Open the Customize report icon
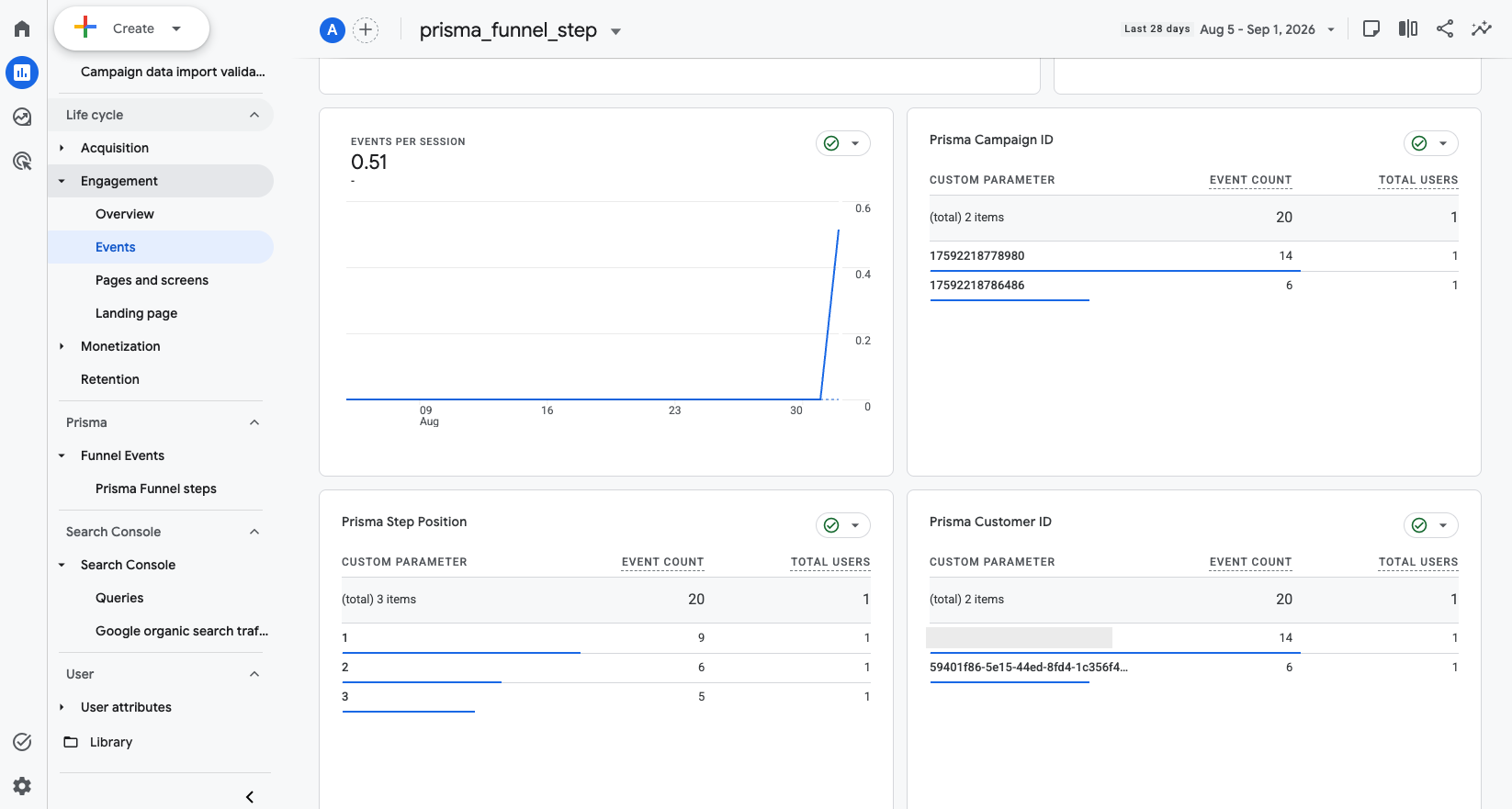The image size is (1512, 809). pyautogui.click(x=1371, y=28)
